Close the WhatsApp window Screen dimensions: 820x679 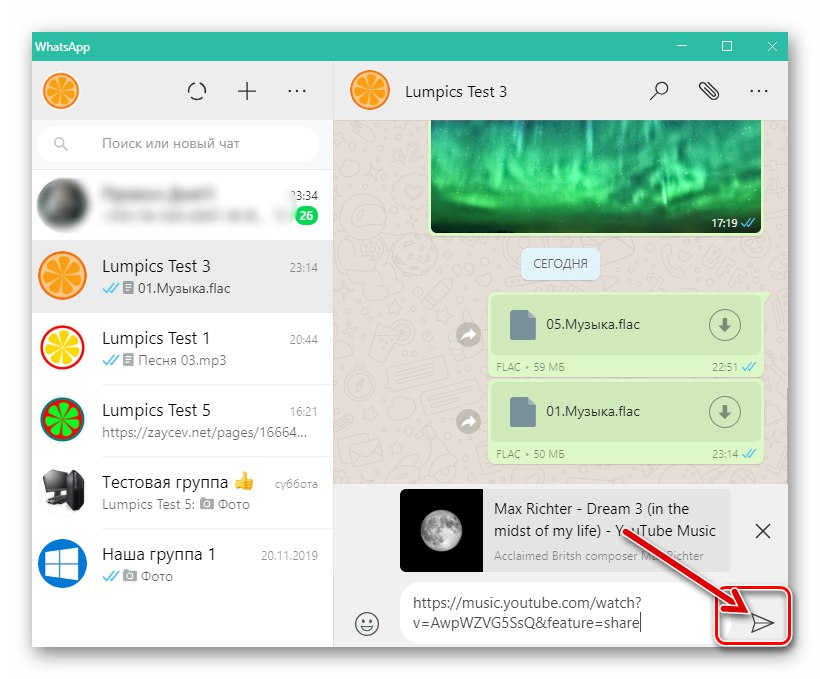(772, 46)
